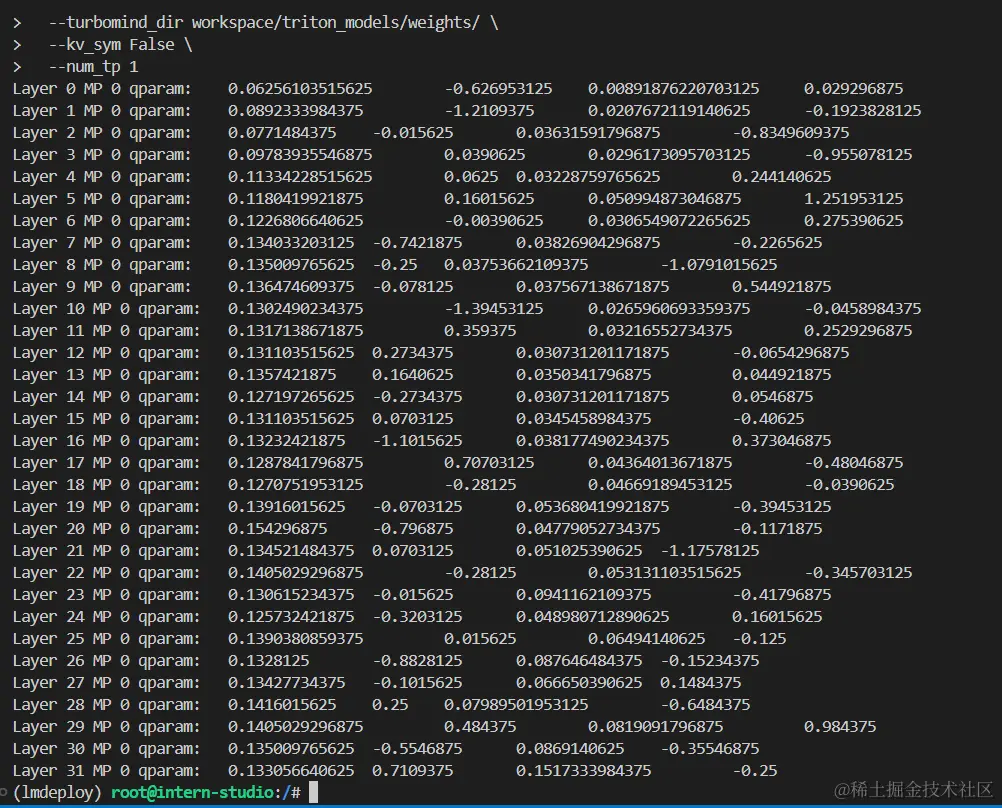Image resolution: width=1002 pixels, height=808 pixels.
Task: Click the '(lmdeploy)' environment name in prompt
Action: coord(57,793)
